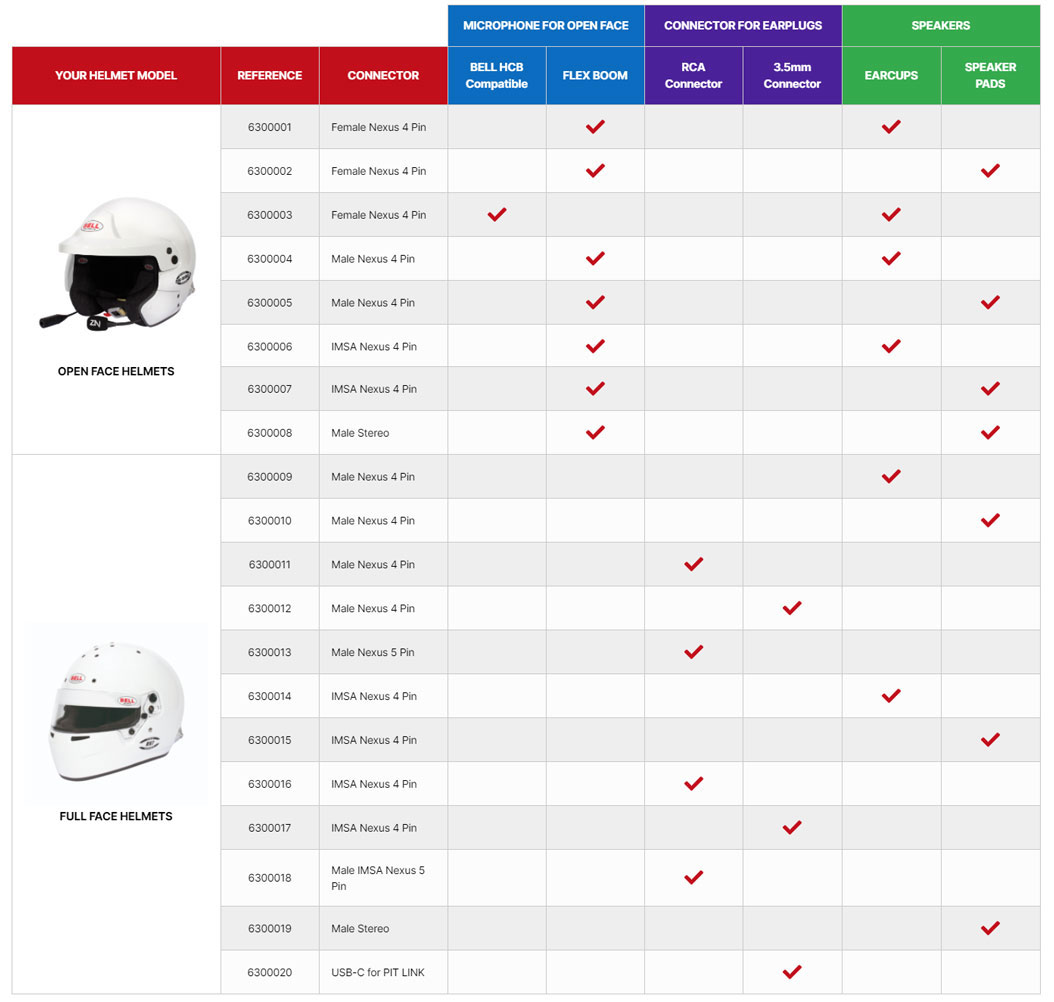Image resolution: width=1054 pixels, height=1002 pixels.
Task: Click reference number 6300008
Action: (270, 433)
